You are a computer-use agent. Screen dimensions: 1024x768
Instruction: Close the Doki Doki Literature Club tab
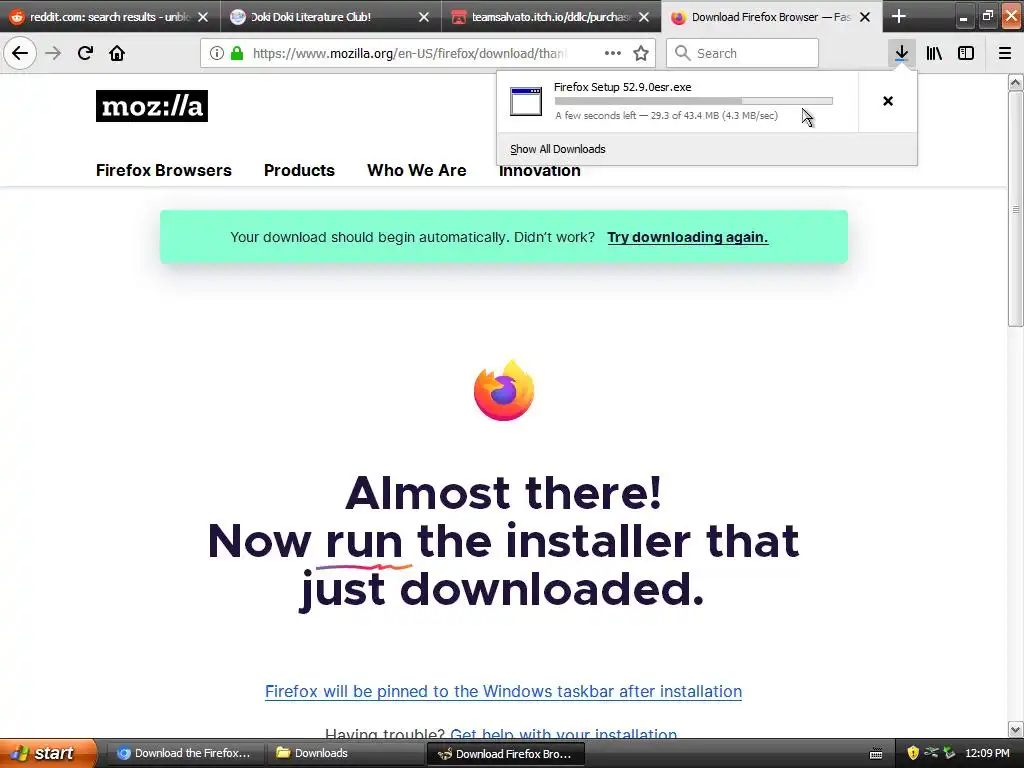(424, 17)
